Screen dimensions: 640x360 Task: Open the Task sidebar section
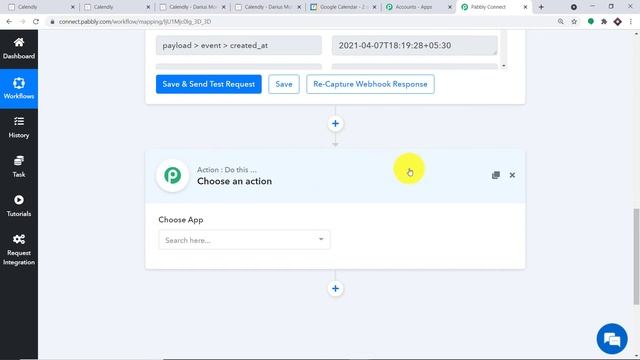(x=19, y=167)
